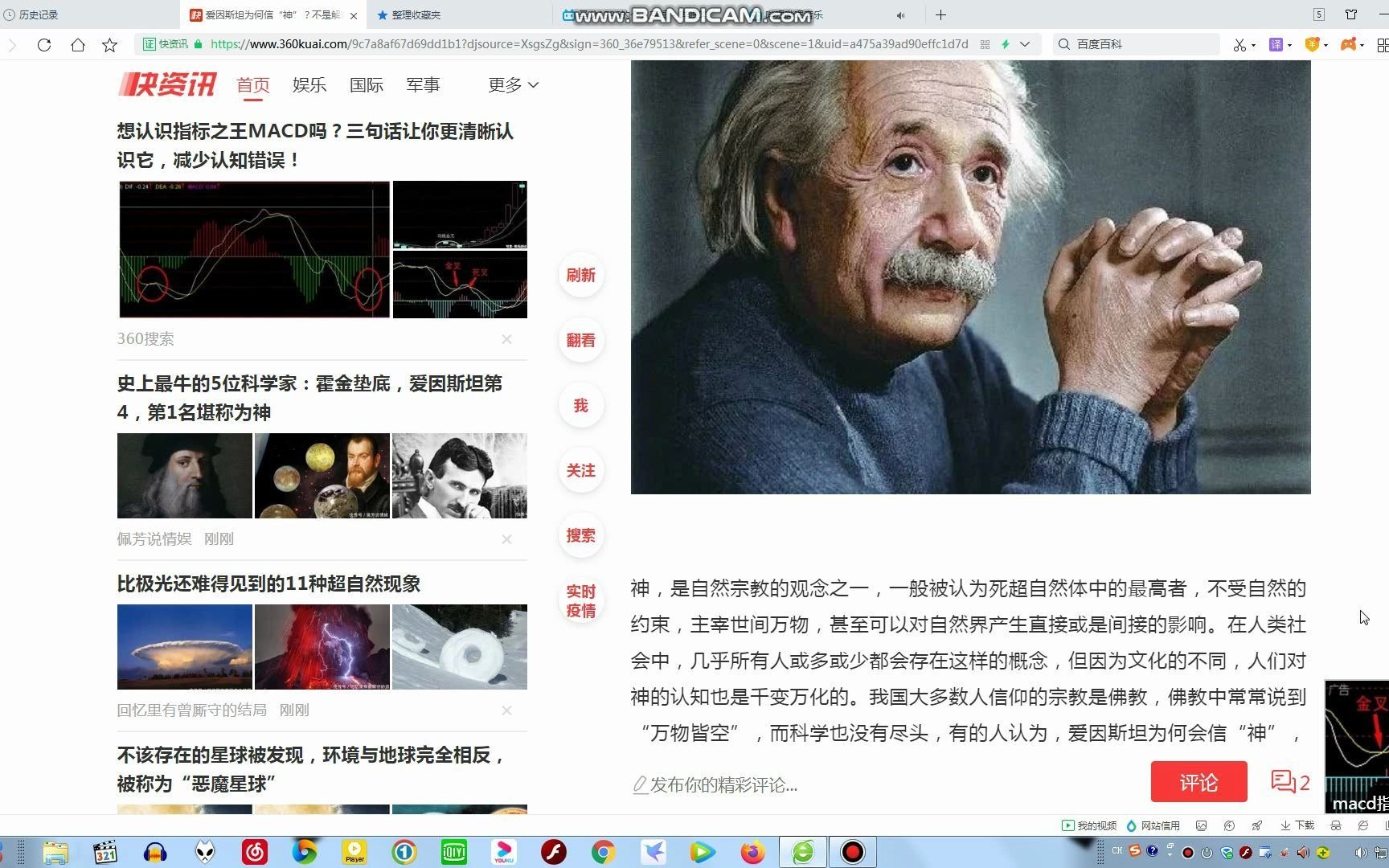Click the purple translate icon
The image size is (1389, 868).
click(1276, 44)
